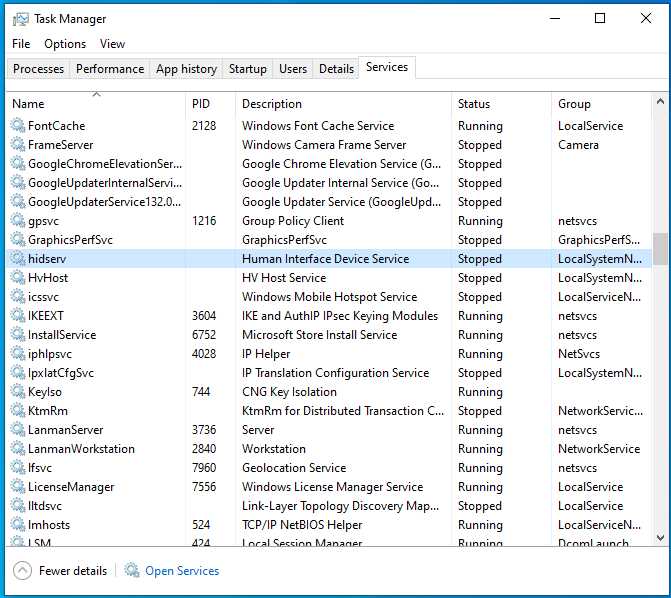This screenshot has width=671, height=598.
Task: Sort by the Name column header
Action: point(96,104)
